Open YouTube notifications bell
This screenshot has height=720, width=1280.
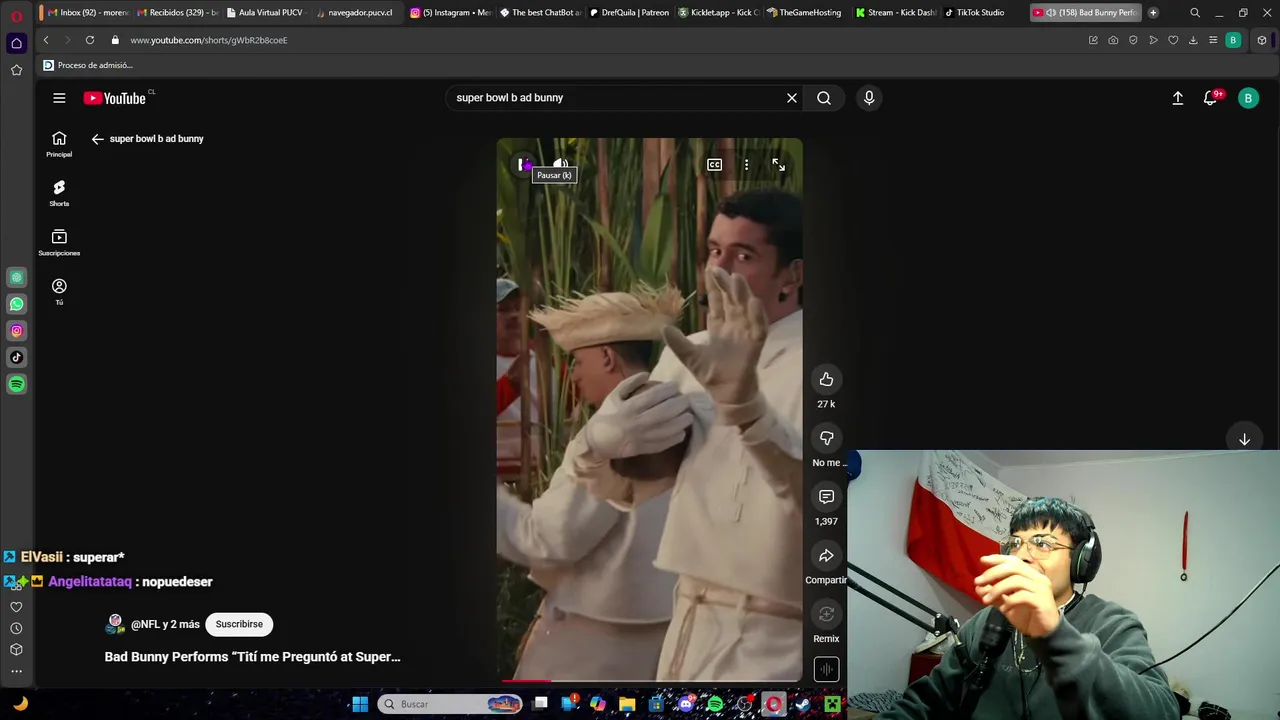pos(1211,98)
